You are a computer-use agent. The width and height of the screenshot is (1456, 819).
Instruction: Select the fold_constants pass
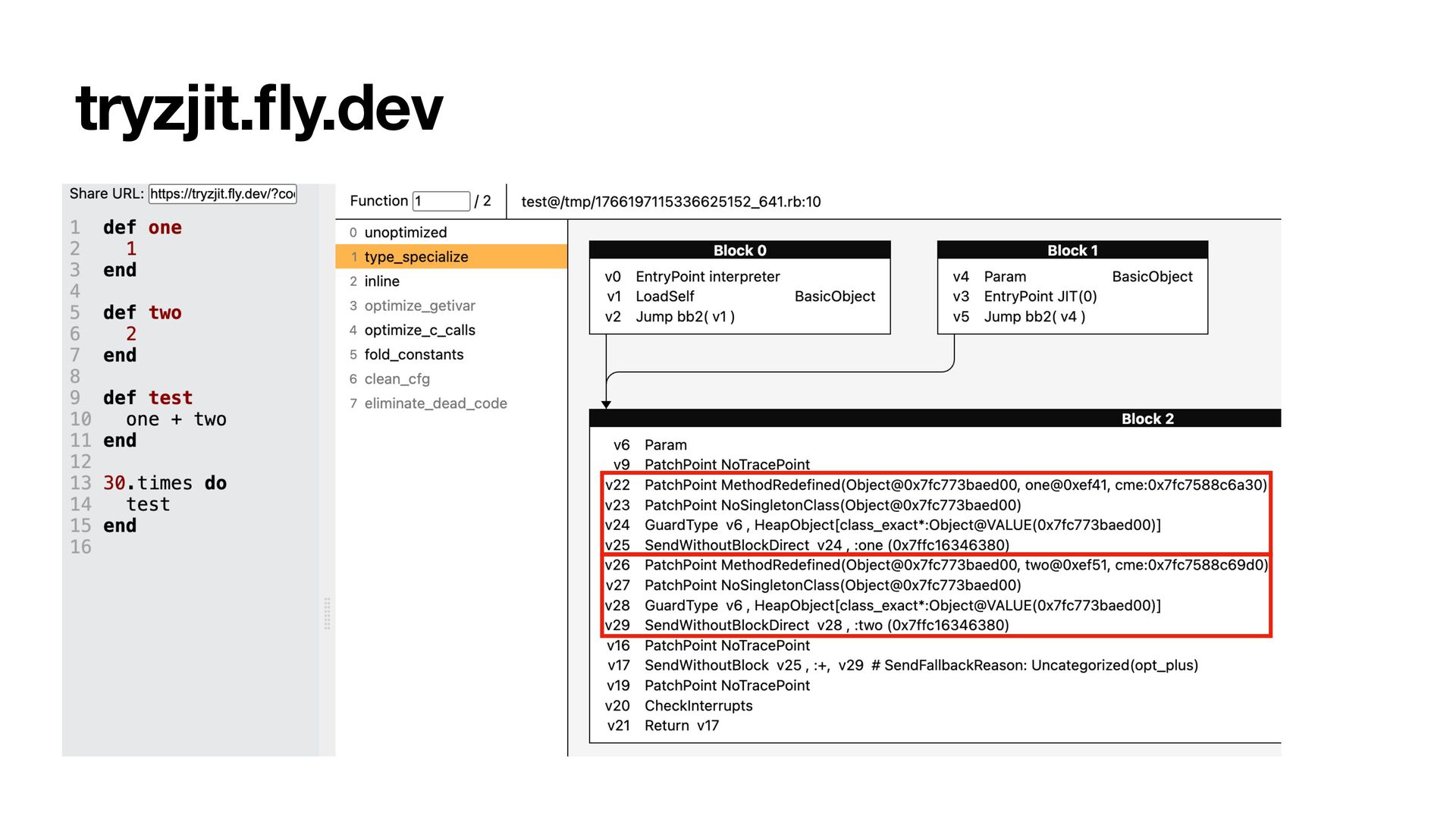coord(413,354)
